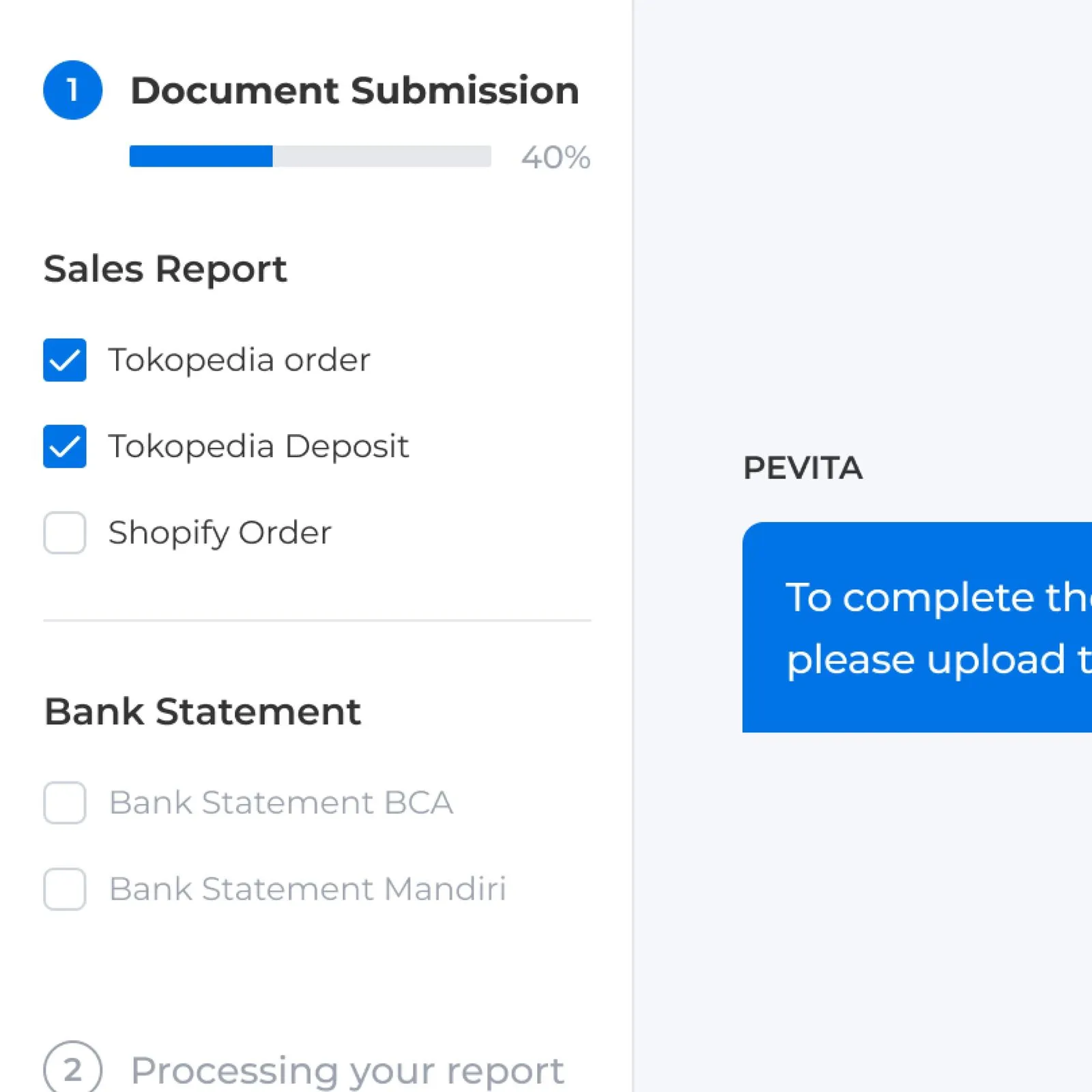This screenshot has width=1092, height=1092.
Task: Check the Bank Statement Mandiri checkbox
Action: click(x=65, y=889)
